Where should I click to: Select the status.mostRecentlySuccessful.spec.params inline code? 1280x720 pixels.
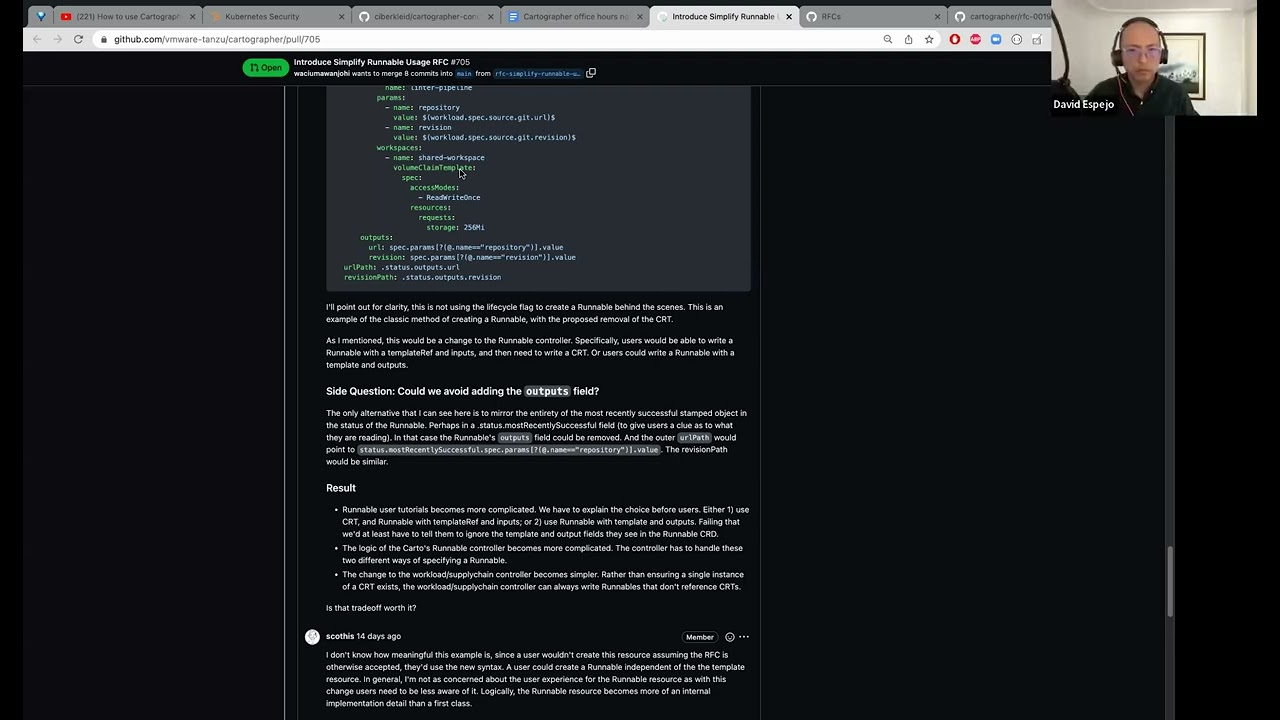(509, 450)
